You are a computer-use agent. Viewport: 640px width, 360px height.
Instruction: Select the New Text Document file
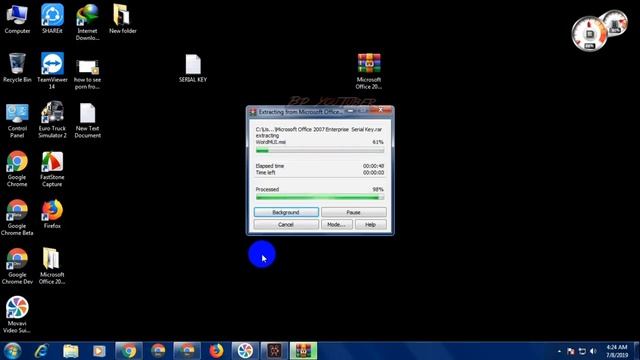point(87,120)
